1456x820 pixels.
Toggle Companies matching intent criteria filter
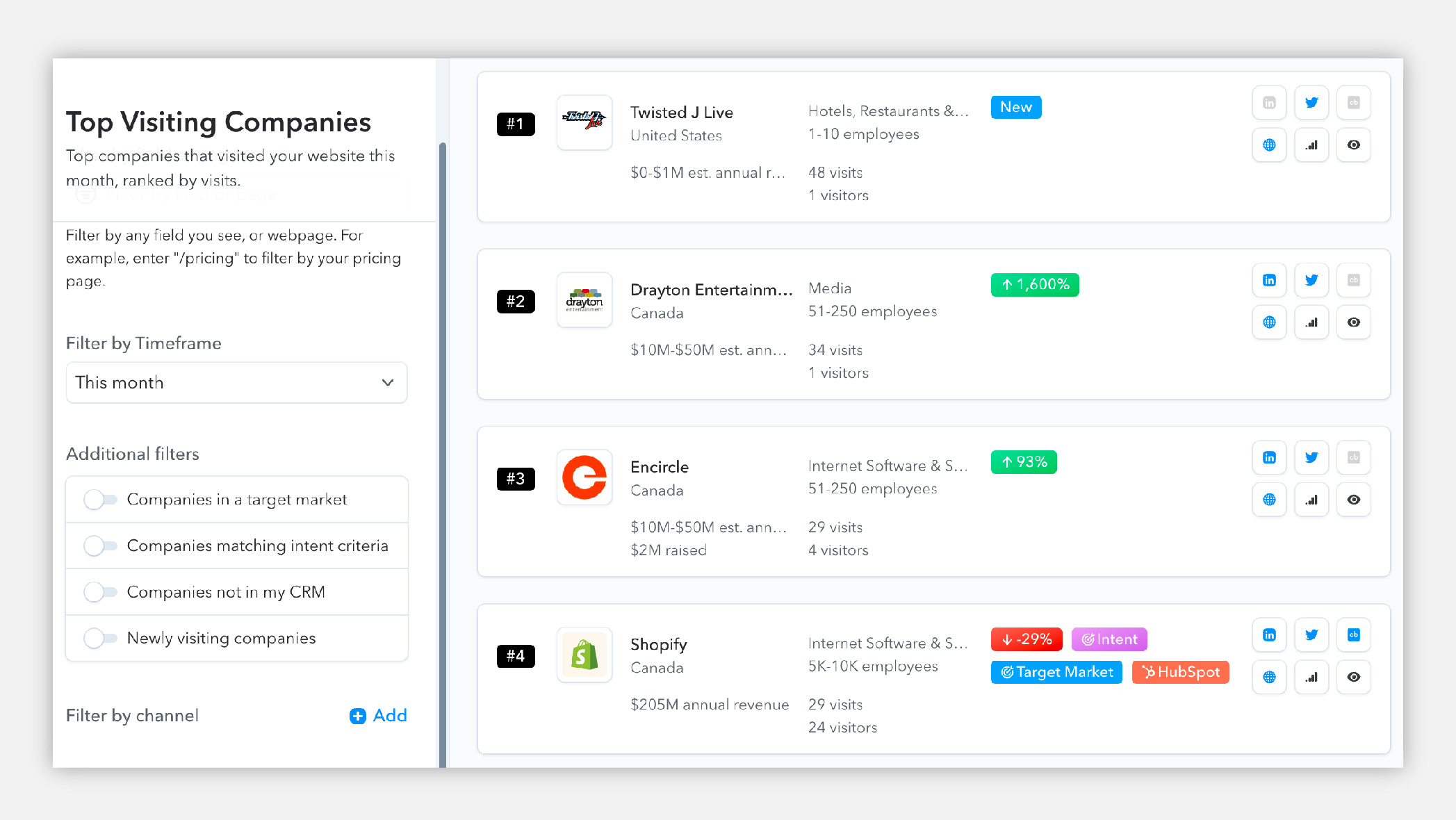[x=100, y=545]
